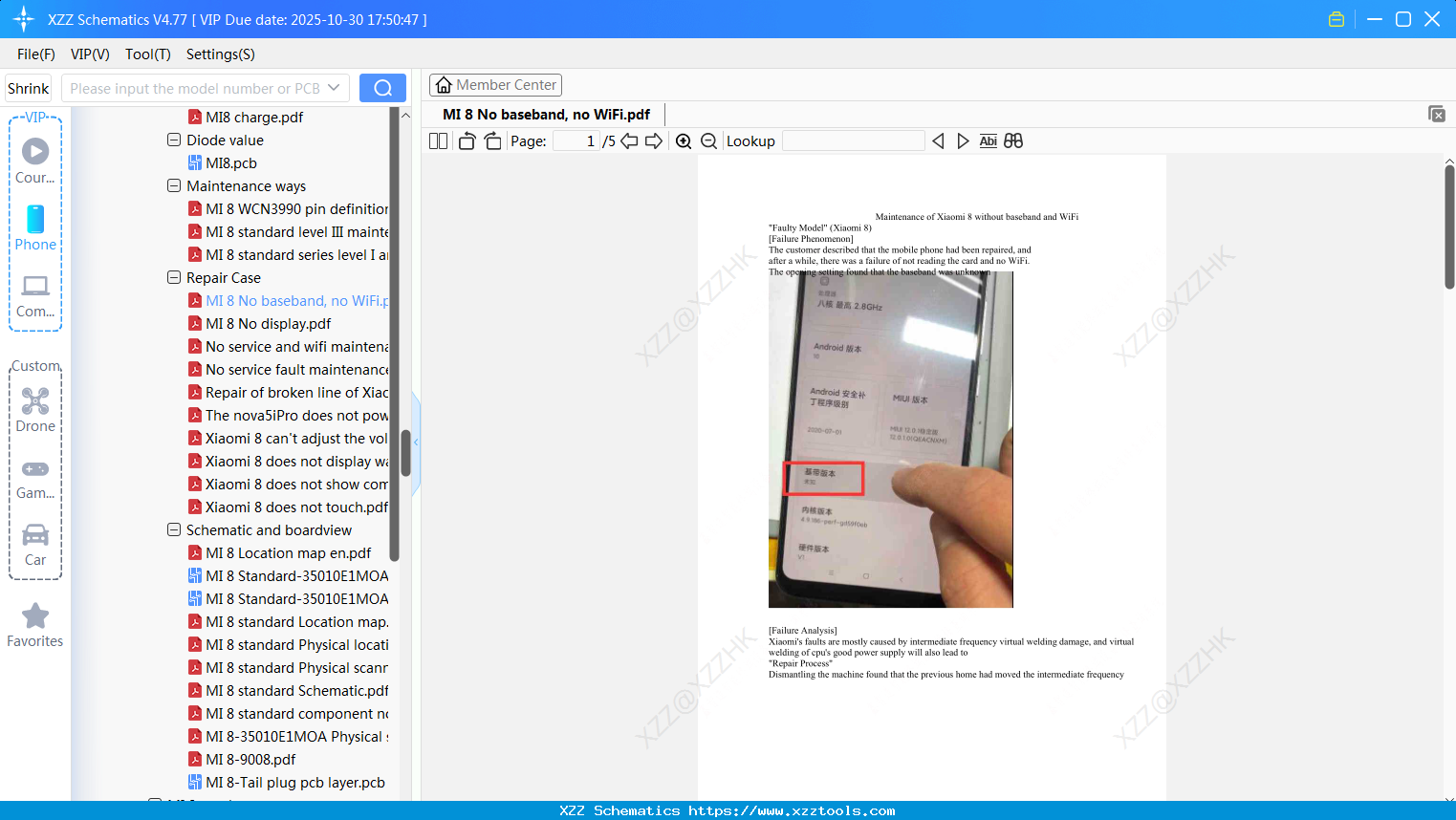Close the open document tab panel
The width and height of the screenshot is (1456, 820).
click(1437, 114)
